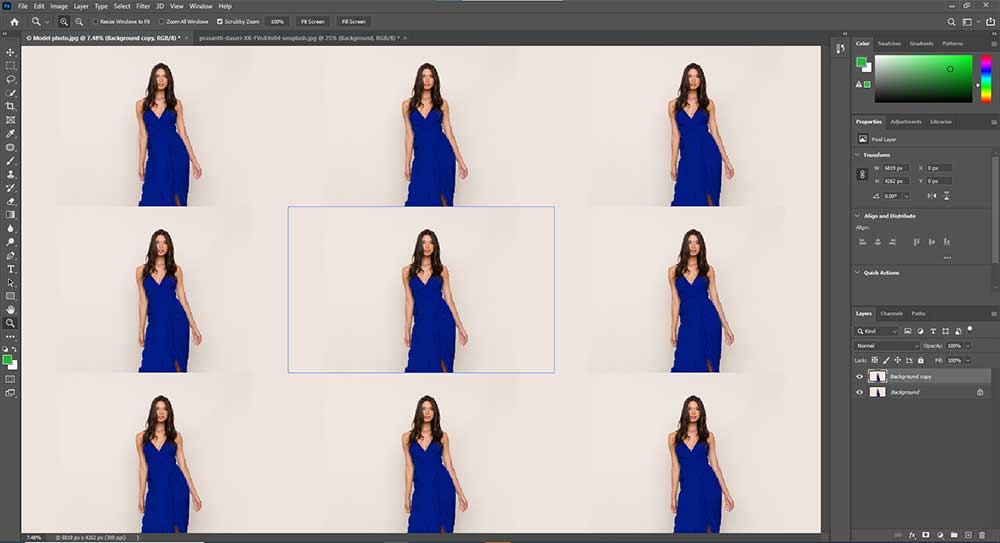Open the rotation angle dropdown
This screenshot has width=1000, height=543.
tap(906, 196)
